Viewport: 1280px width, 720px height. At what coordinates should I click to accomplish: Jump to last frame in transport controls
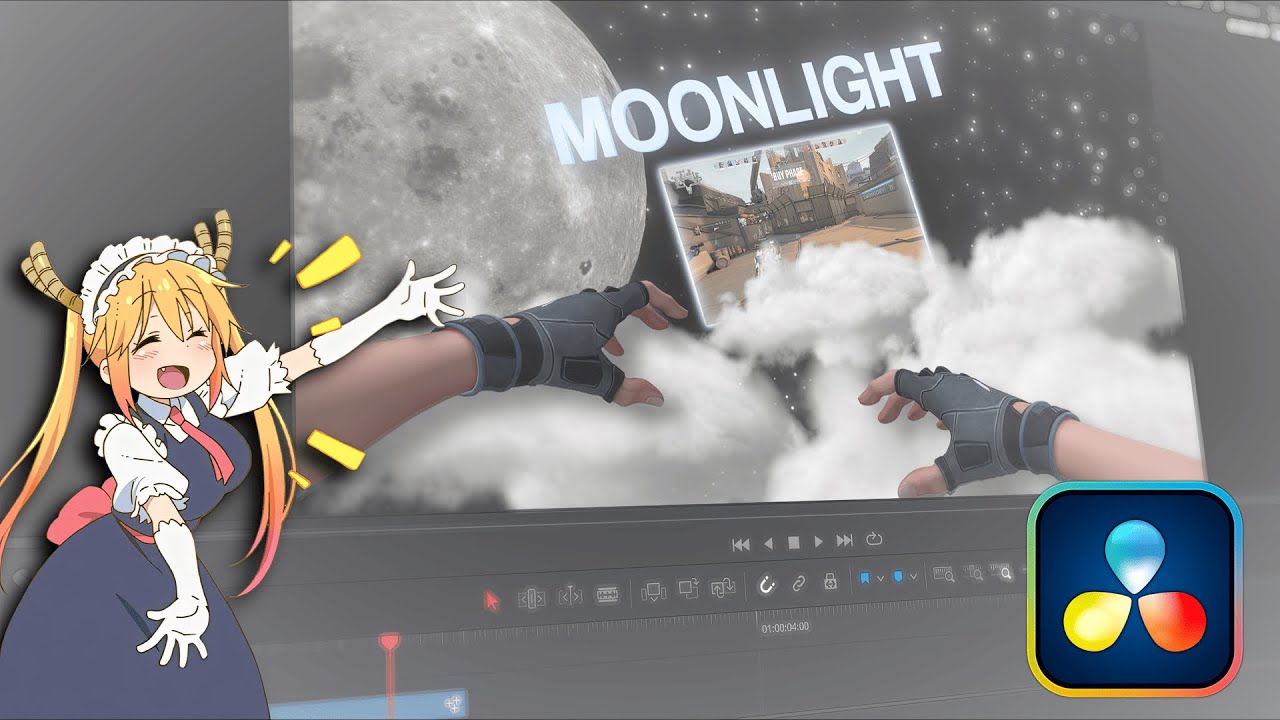(845, 540)
